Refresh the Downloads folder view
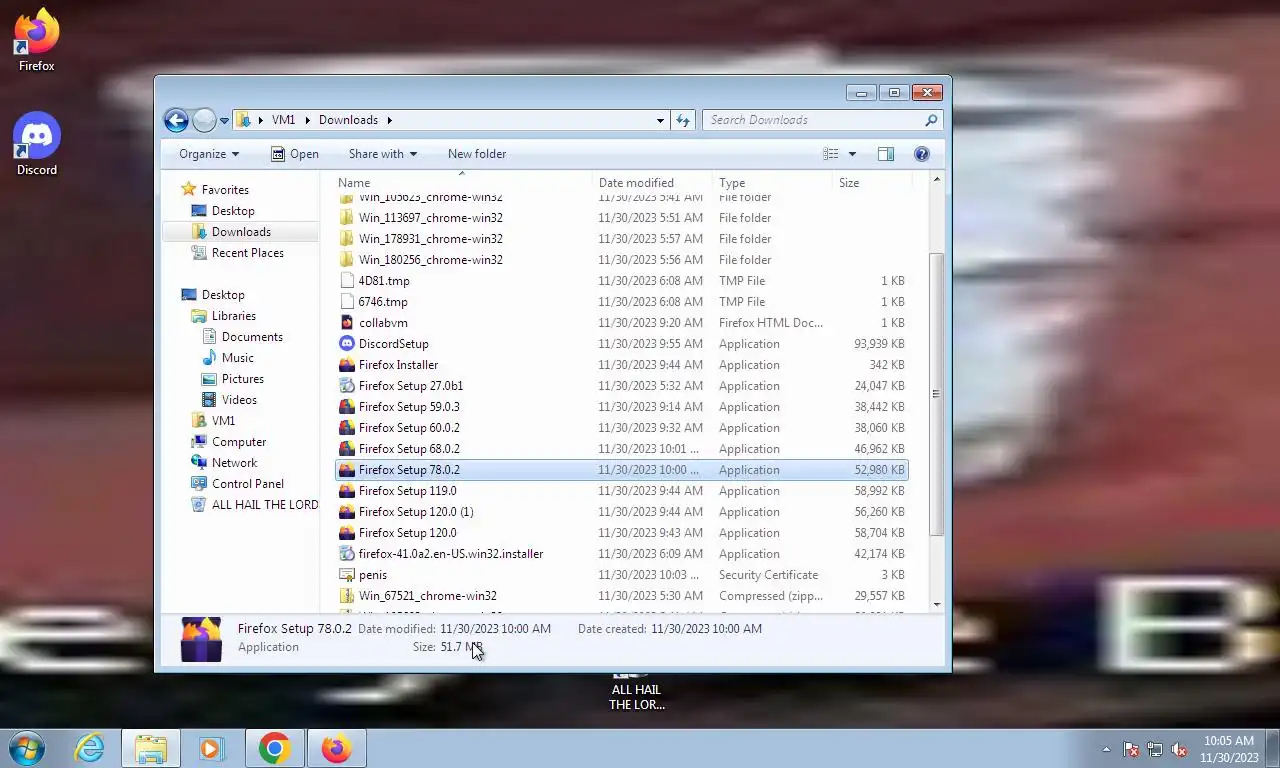 (x=683, y=120)
